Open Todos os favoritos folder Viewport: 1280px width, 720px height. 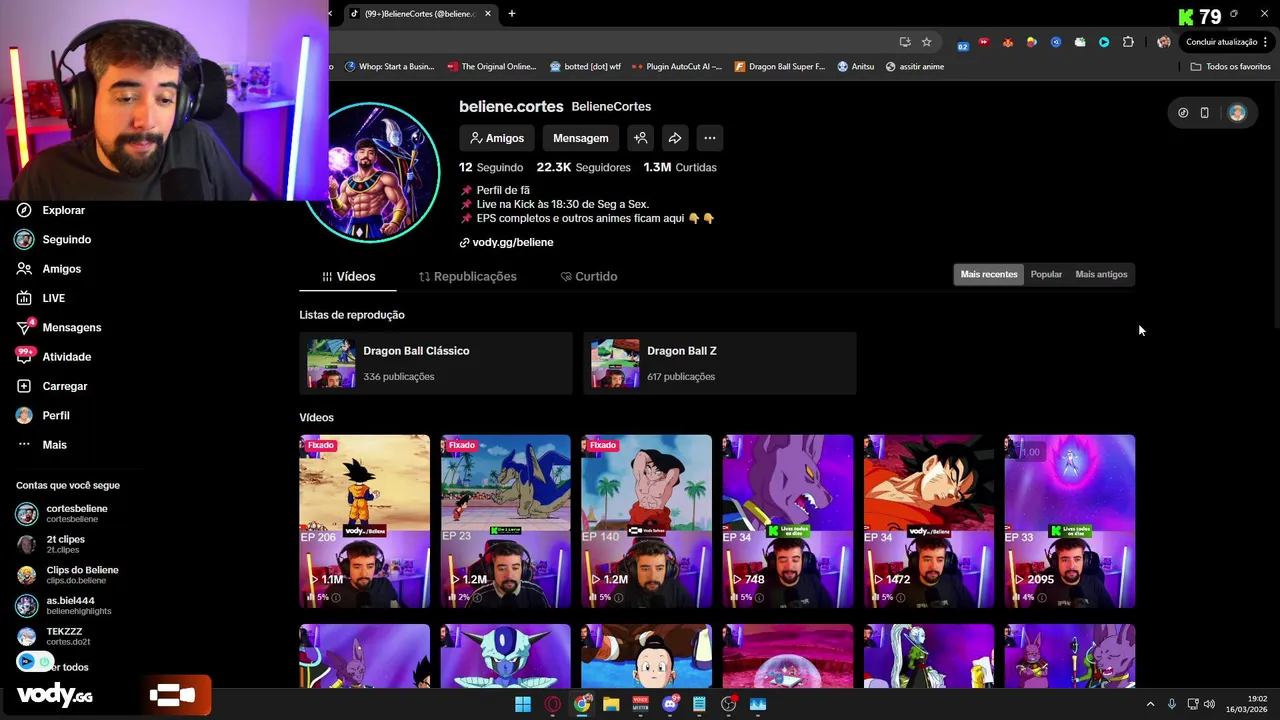click(1230, 67)
